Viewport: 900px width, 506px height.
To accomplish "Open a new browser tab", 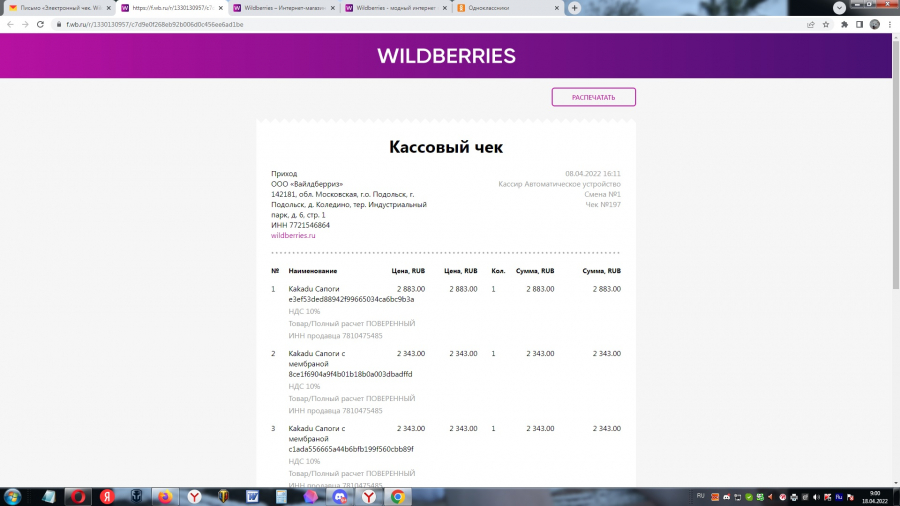I will [575, 8].
